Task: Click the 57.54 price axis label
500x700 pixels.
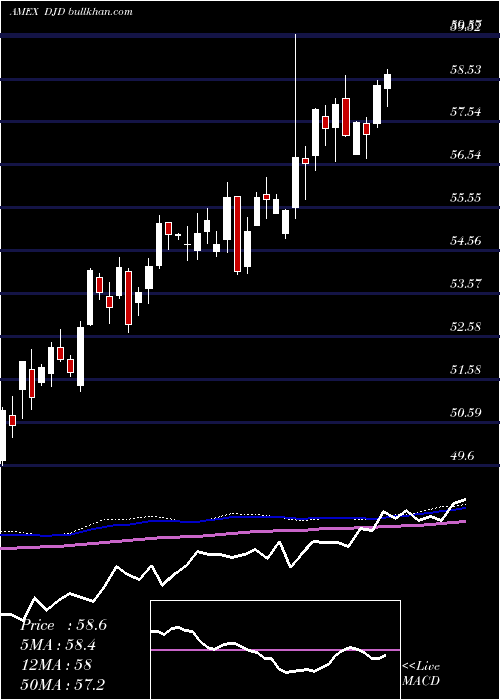Action: (x=466, y=112)
